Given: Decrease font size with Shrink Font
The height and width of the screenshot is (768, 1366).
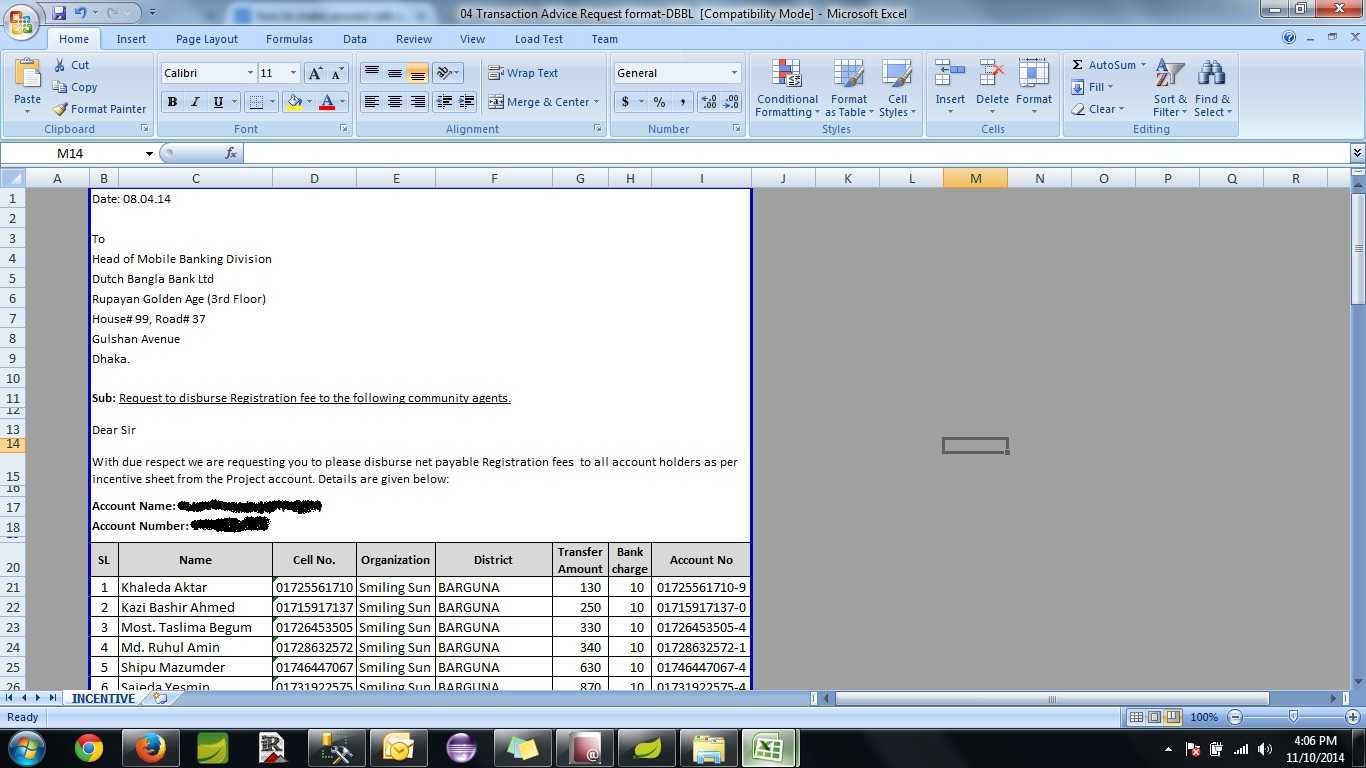Looking at the screenshot, I should [x=337, y=73].
